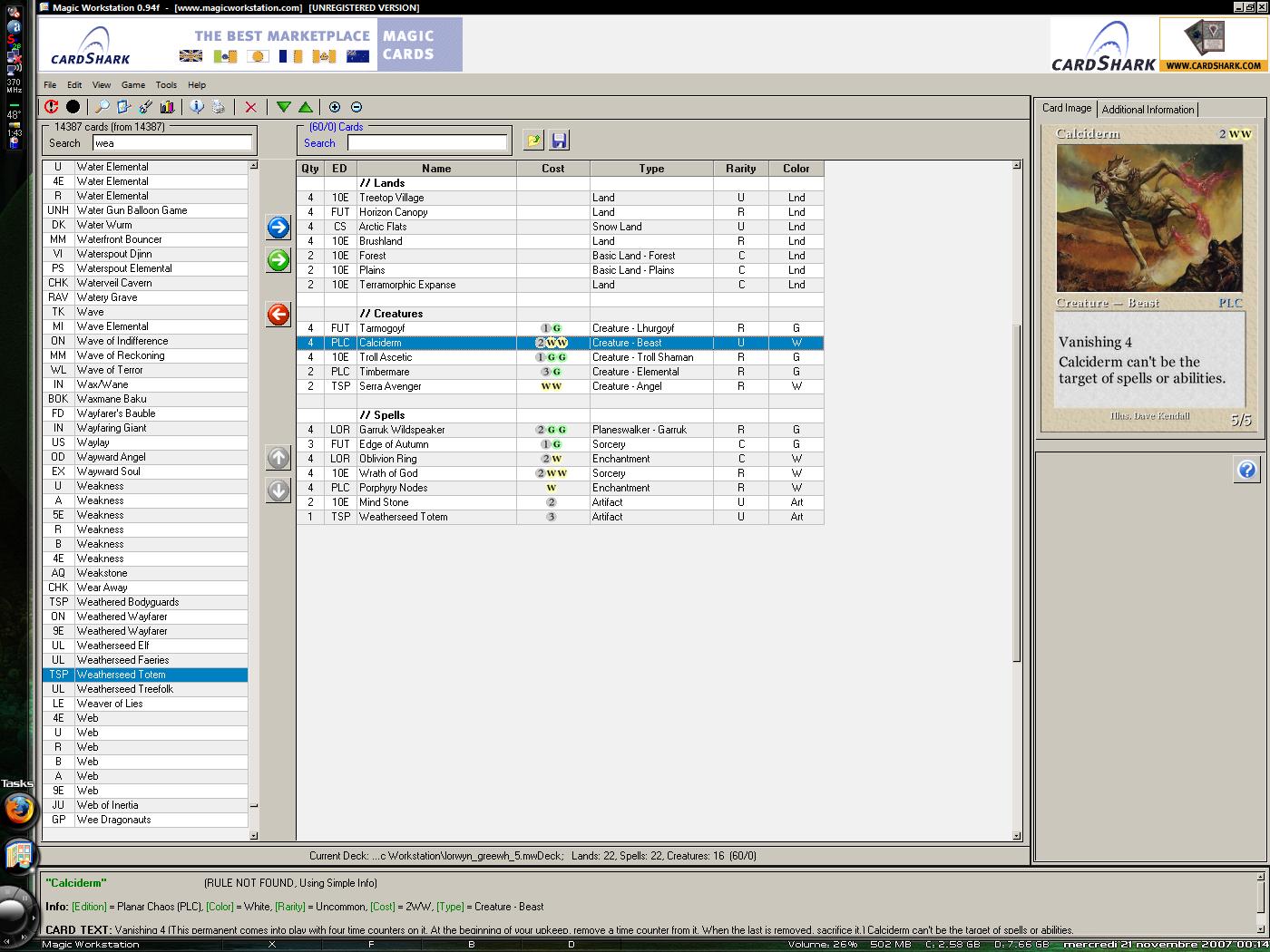Select Web of Inertia in card database
Image resolution: width=1270 pixels, height=952 pixels.
click(x=145, y=805)
